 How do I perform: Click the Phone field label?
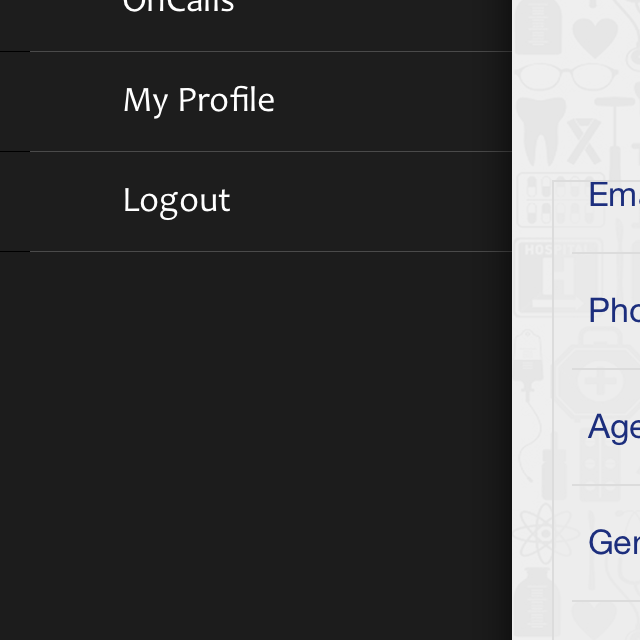click(614, 310)
